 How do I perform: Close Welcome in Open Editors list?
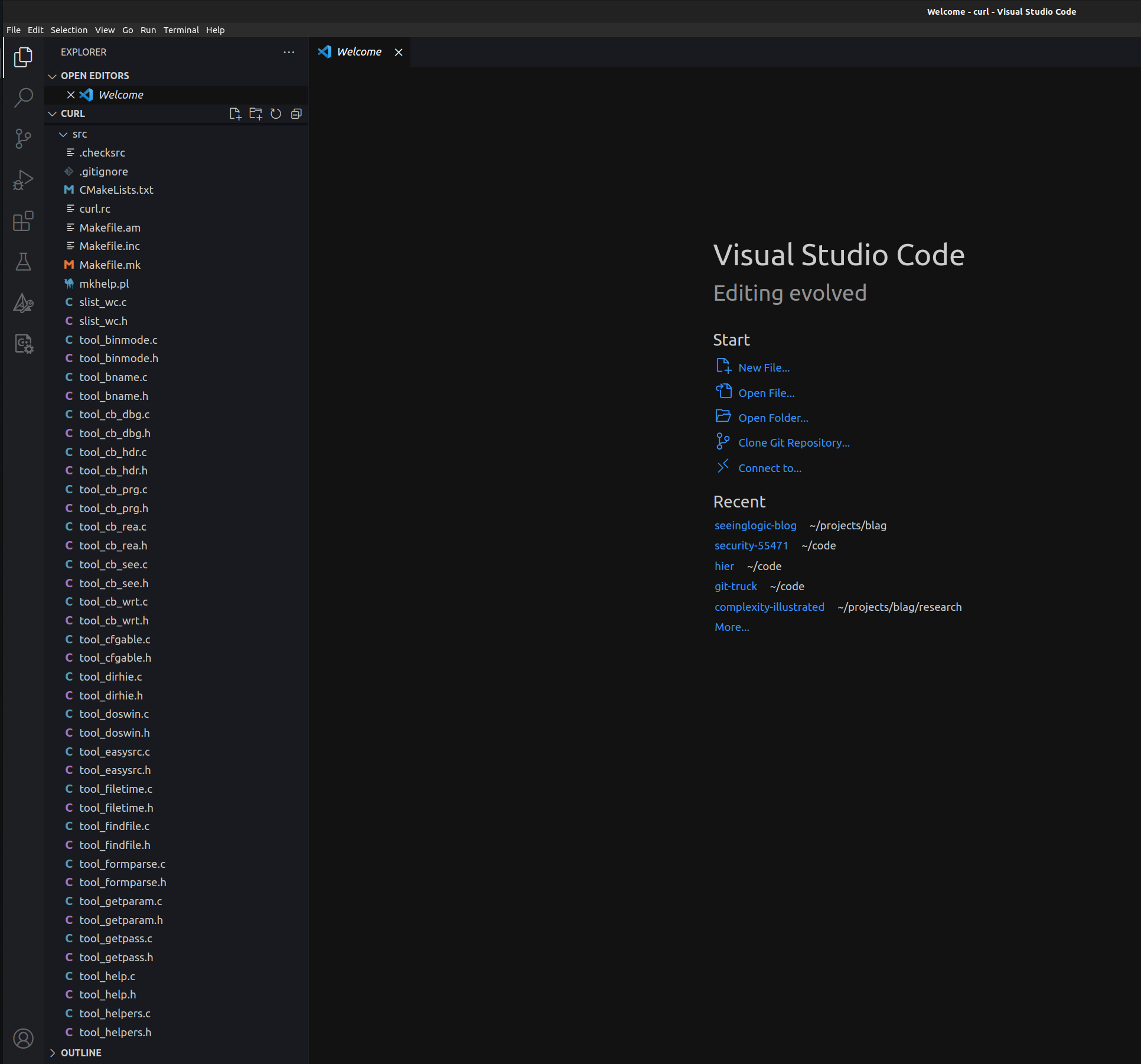[x=71, y=95]
